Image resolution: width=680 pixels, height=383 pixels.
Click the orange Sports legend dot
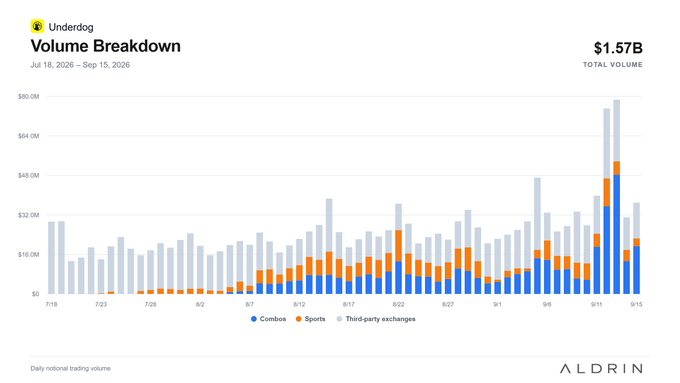coord(298,319)
